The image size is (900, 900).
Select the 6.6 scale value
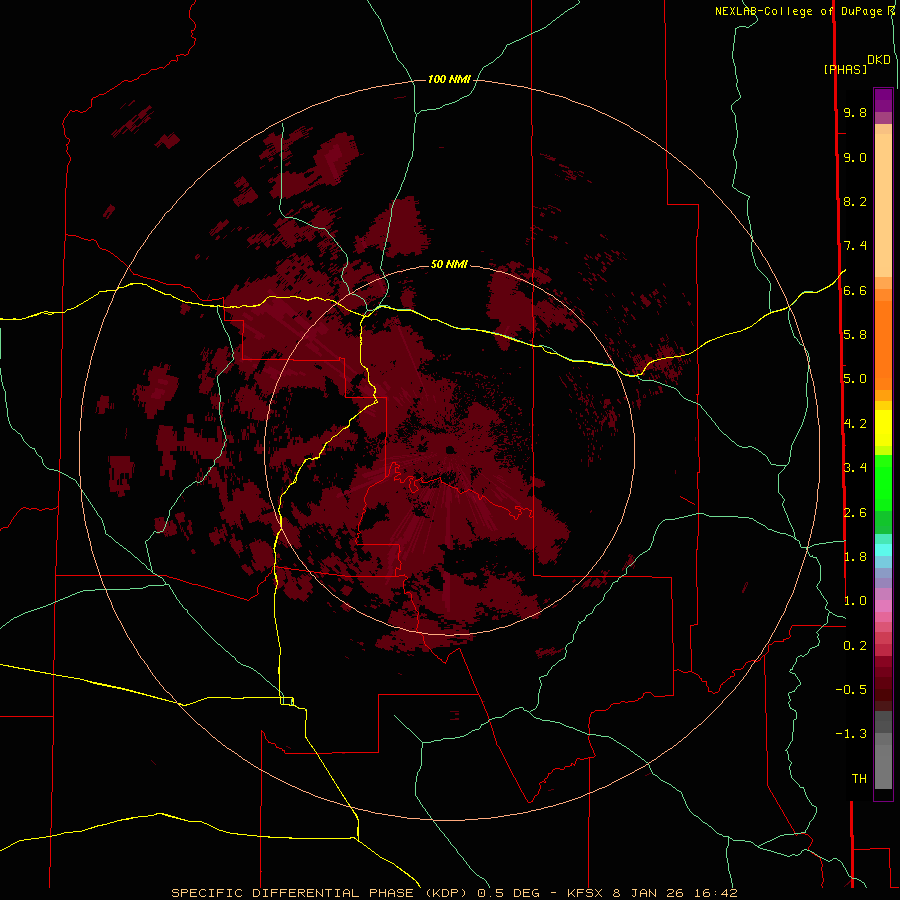coord(855,290)
